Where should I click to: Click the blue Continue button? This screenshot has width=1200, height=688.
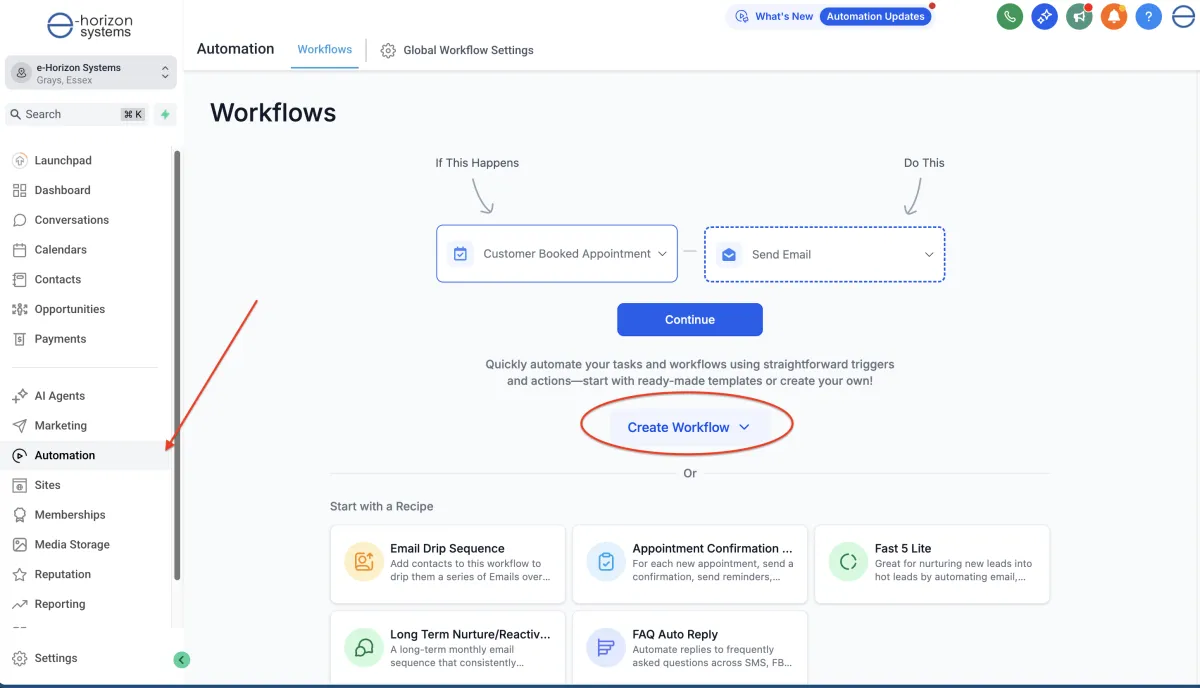tap(690, 320)
